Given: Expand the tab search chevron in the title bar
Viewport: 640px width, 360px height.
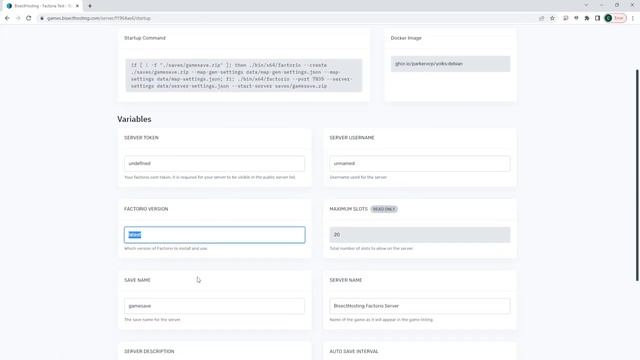Looking at the screenshot, I should [x=586, y=5].
